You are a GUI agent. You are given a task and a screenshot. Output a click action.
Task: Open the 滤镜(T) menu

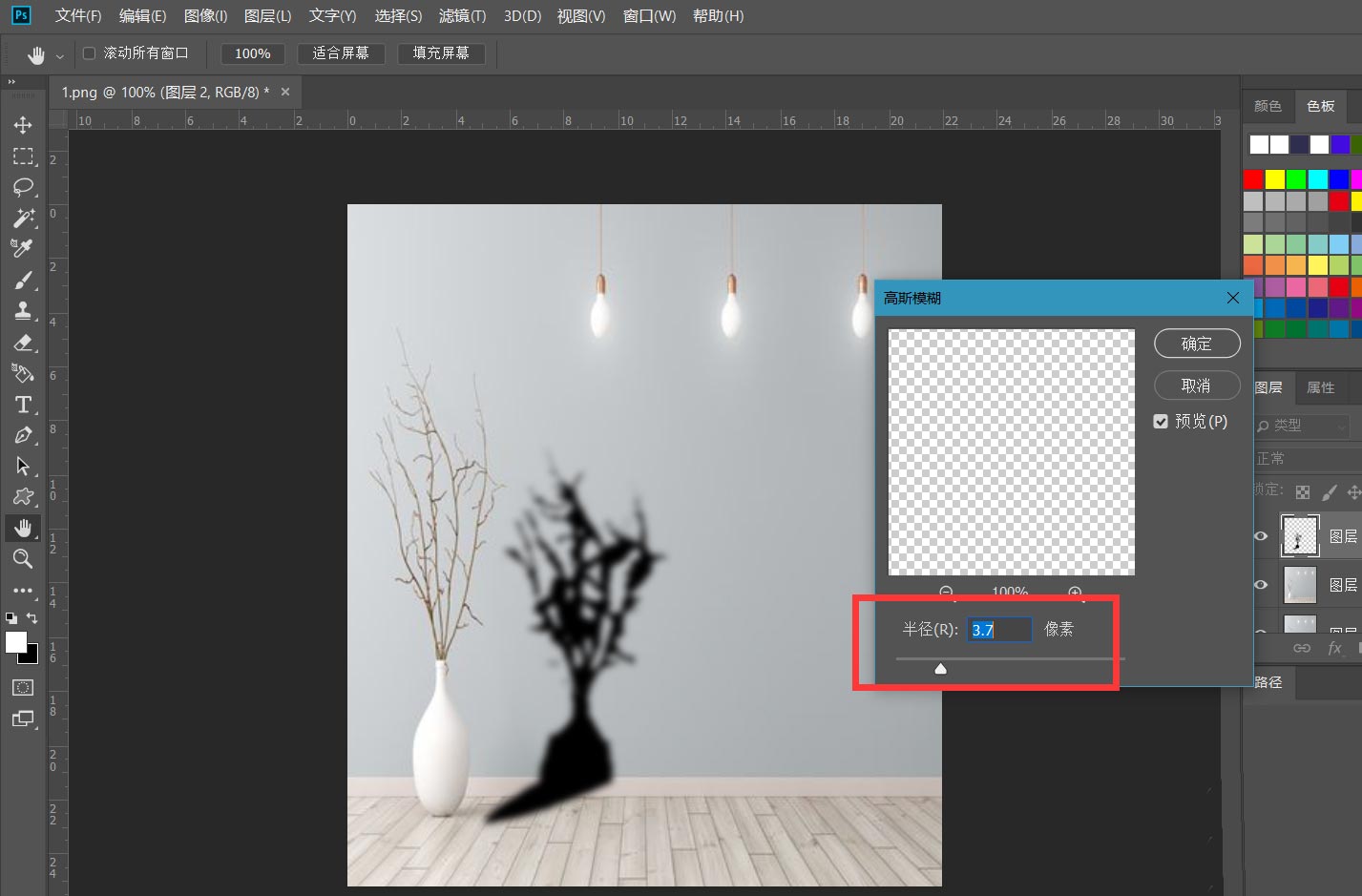(462, 16)
